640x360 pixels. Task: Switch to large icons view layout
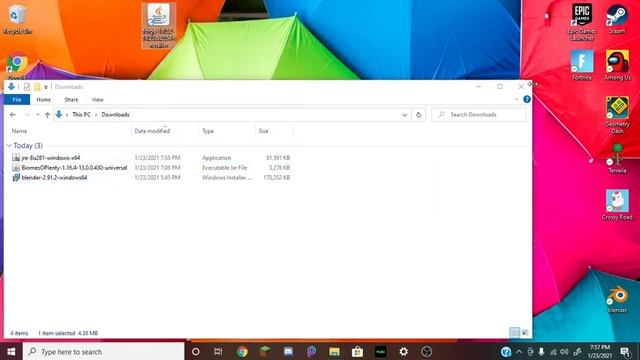(525, 333)
